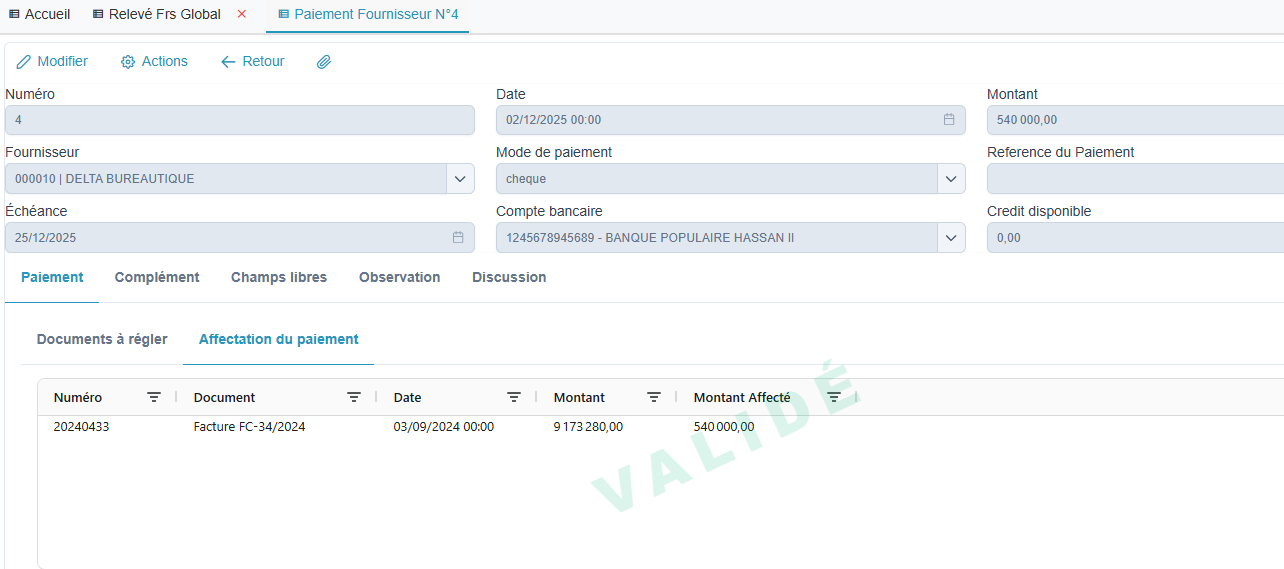Close the Relevé Frs Global tab

242,14
